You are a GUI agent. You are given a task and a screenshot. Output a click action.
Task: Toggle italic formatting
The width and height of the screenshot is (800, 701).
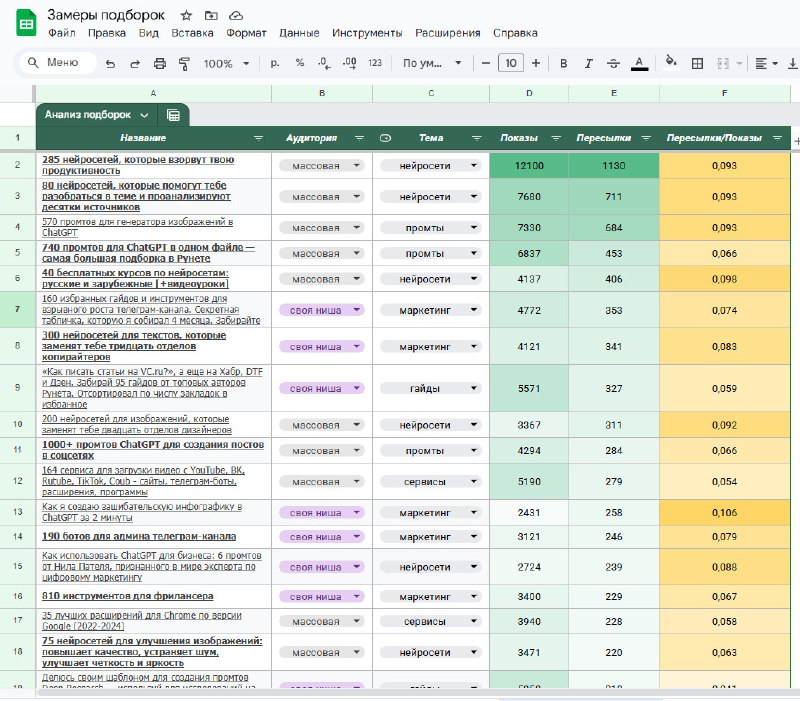point(588,63)
